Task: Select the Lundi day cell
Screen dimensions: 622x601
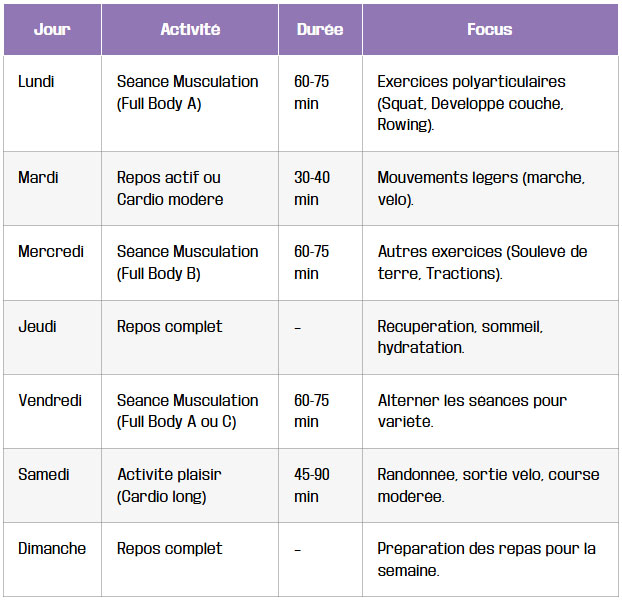Action: pos(37,82)
